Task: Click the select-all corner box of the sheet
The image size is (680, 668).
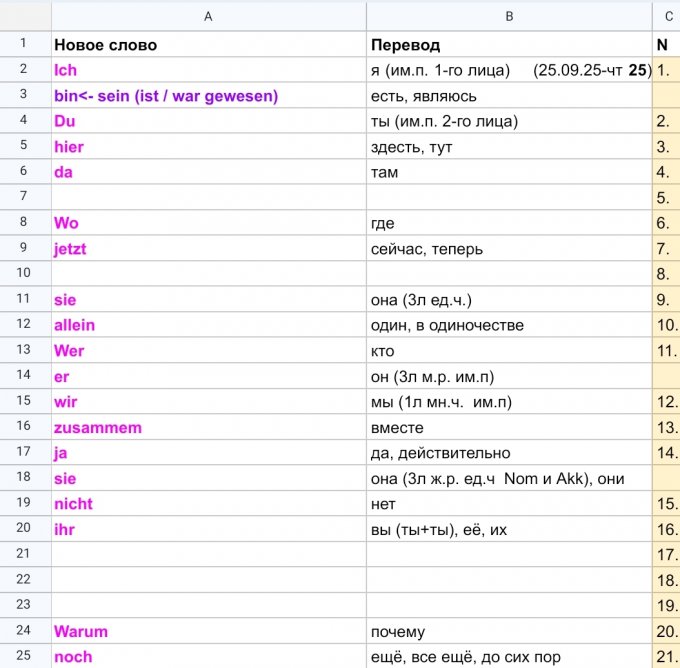Action: tap(25, 16)
